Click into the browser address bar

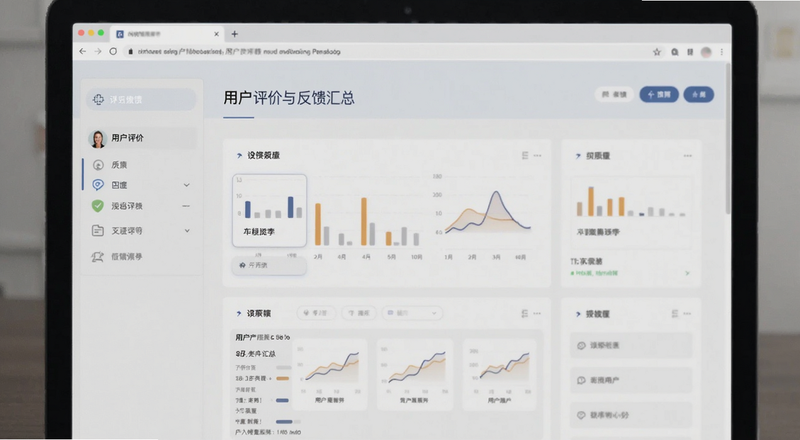388,52
